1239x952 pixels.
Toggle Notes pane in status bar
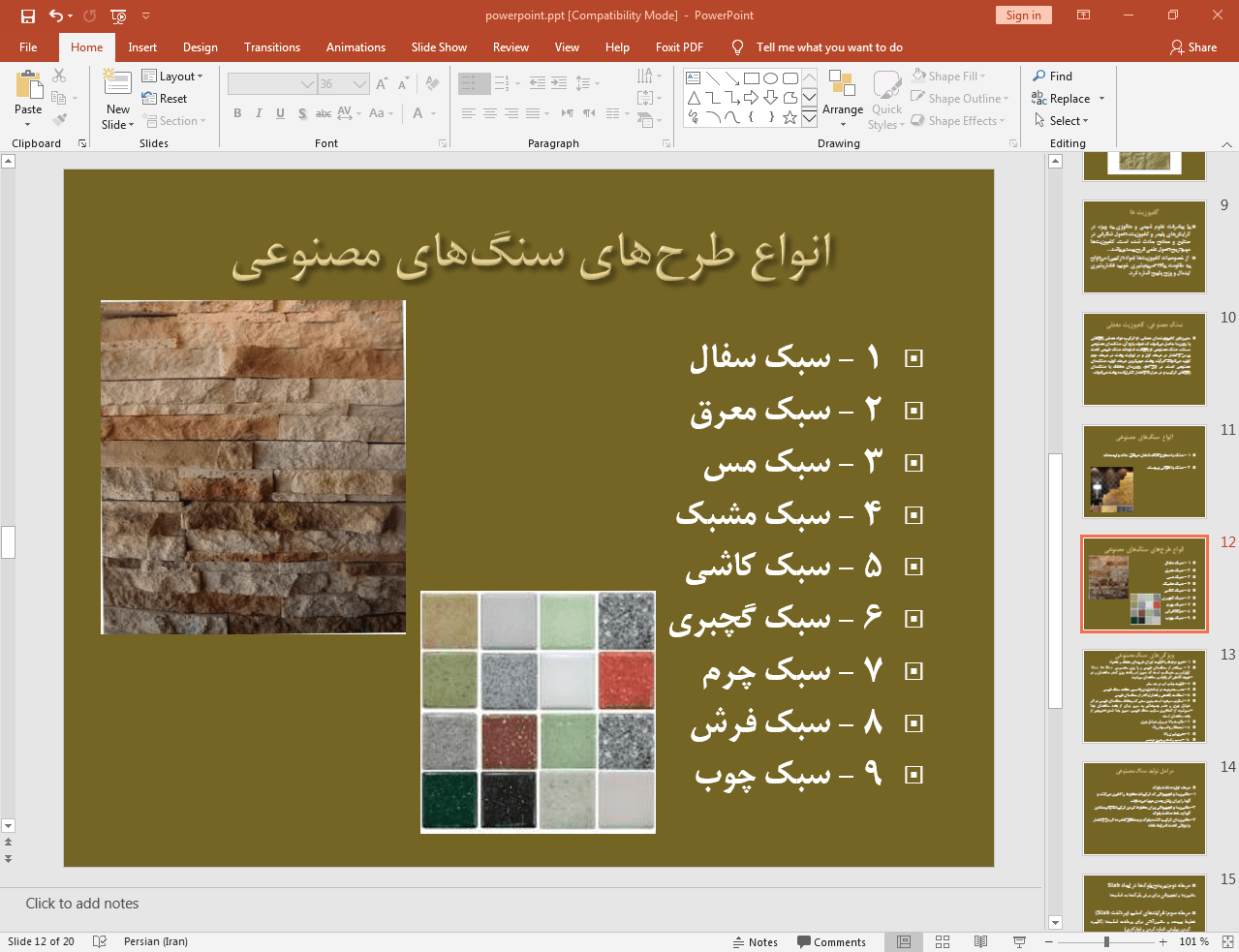(756, 942)
